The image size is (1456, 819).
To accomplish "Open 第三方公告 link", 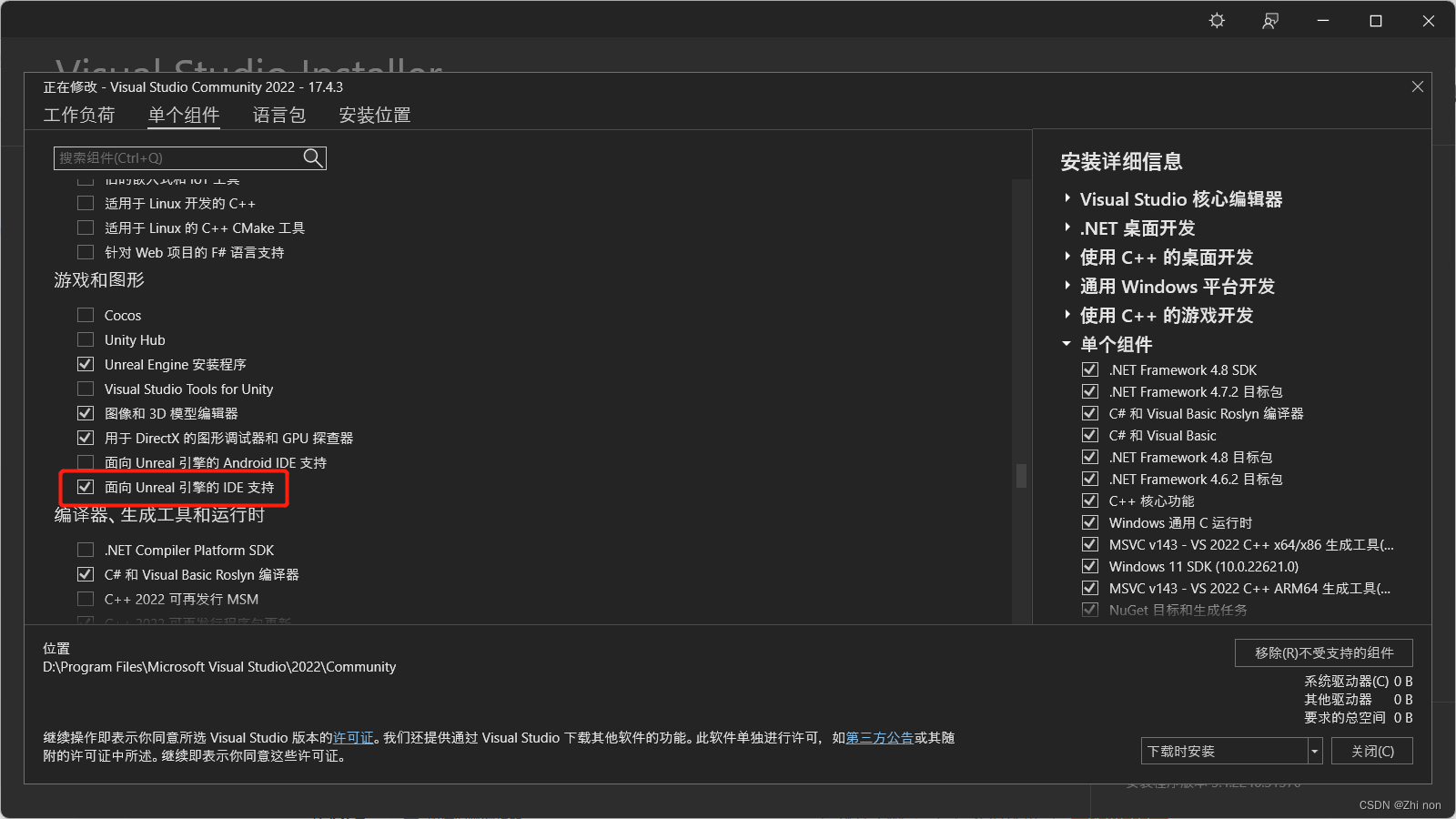I will pos(879,738).
